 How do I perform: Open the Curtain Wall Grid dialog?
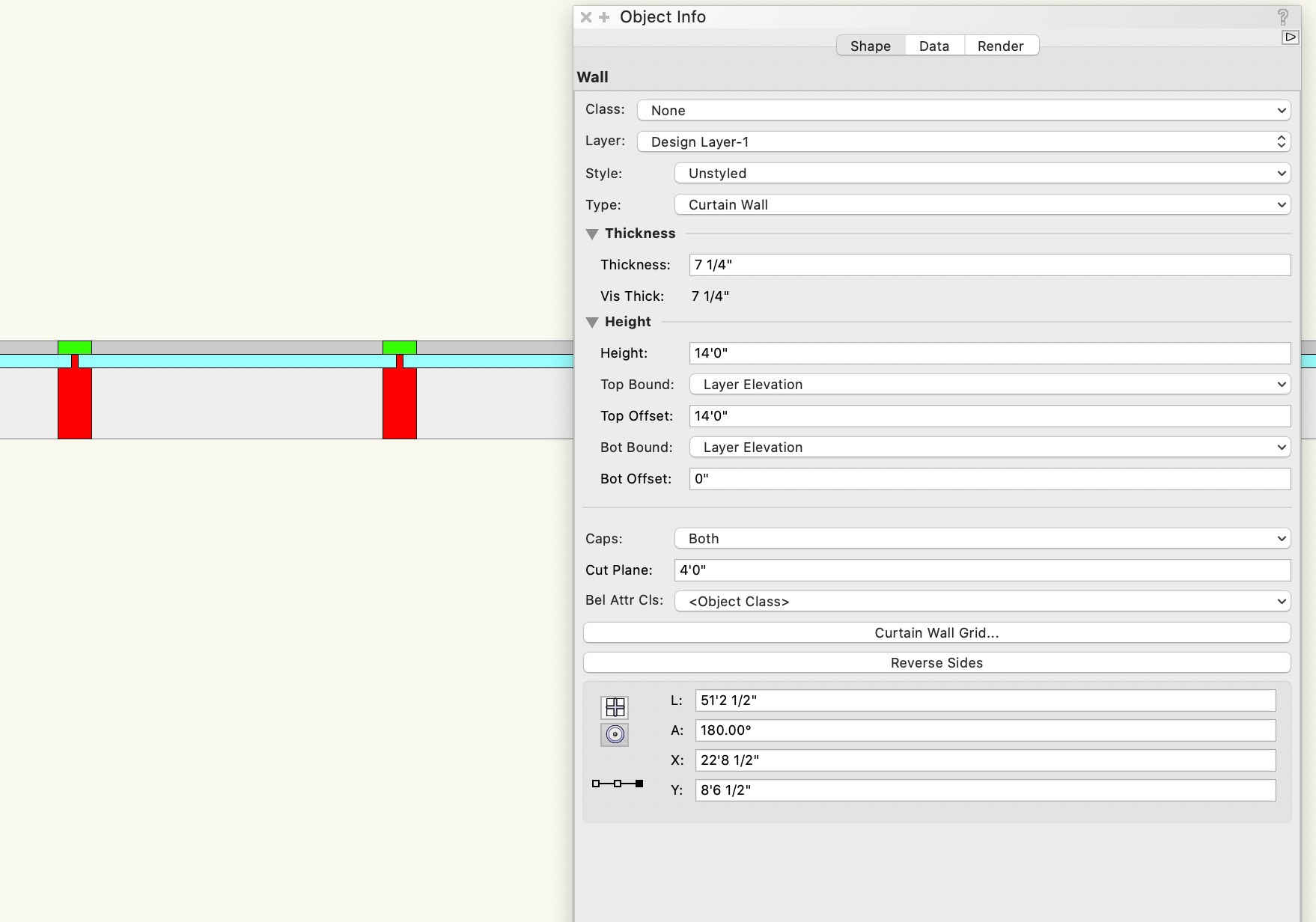936,632
